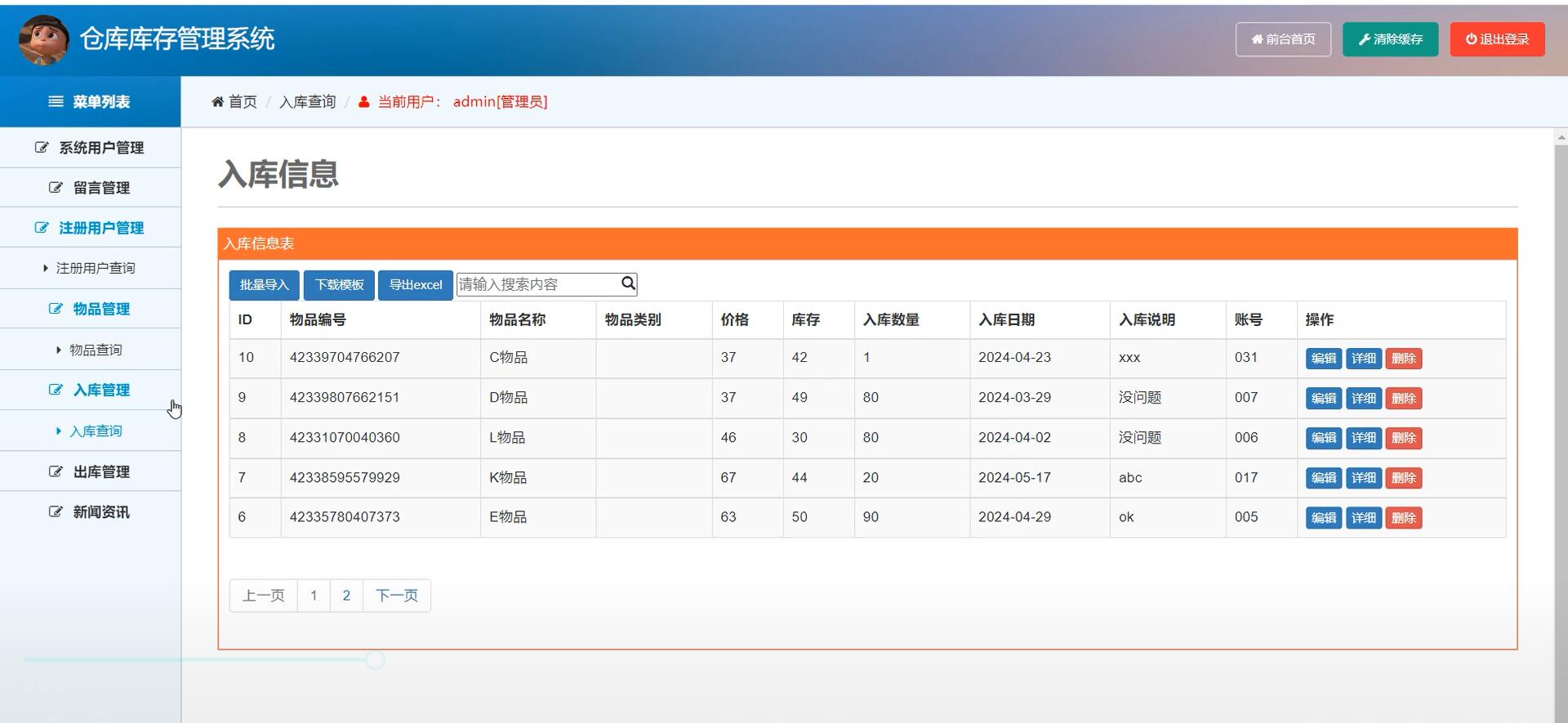Click edit icon next to 入库管理
Viewport: 1568px width, 723px height.
56,389
